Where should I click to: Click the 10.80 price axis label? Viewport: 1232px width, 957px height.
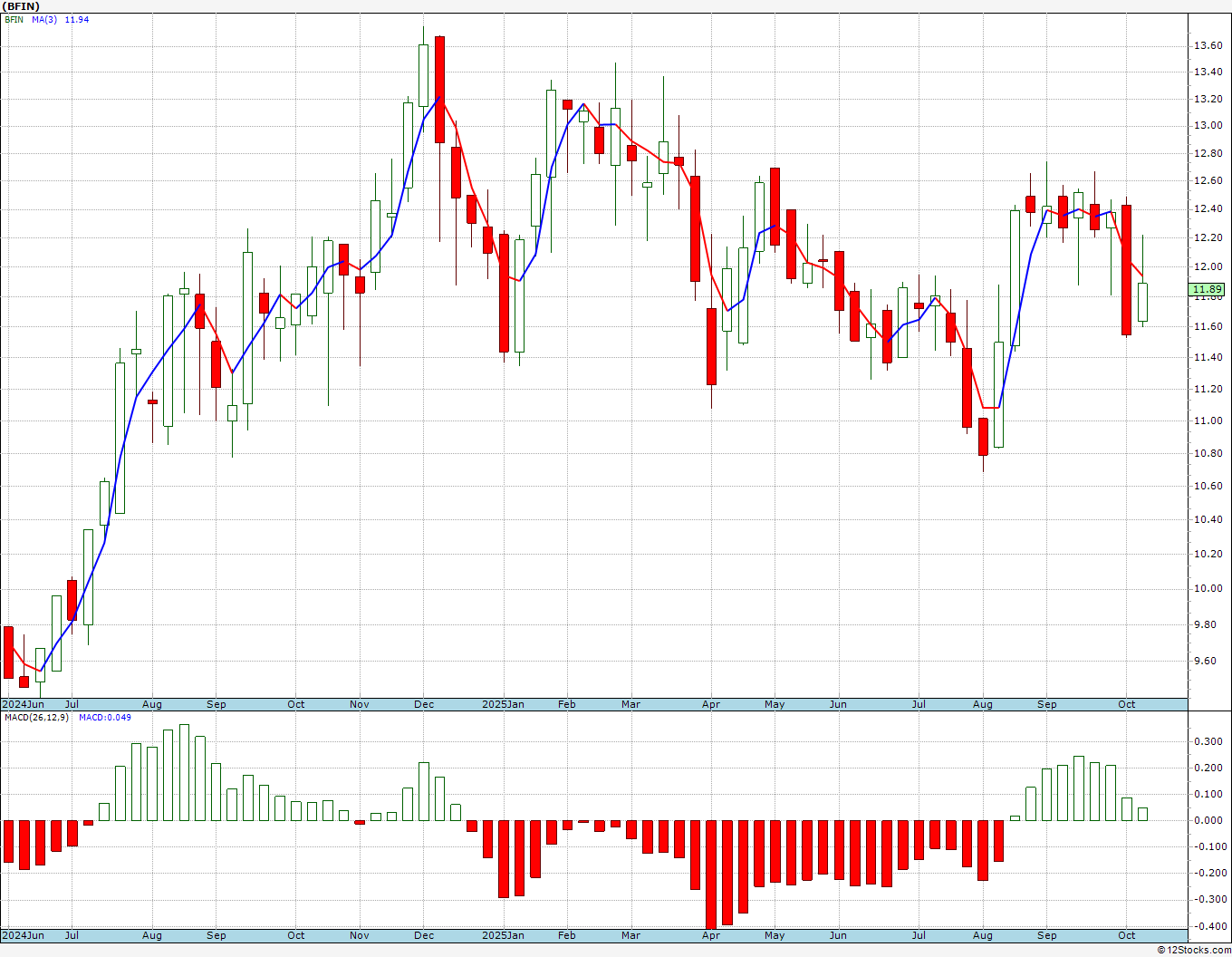pos(1208,454)
